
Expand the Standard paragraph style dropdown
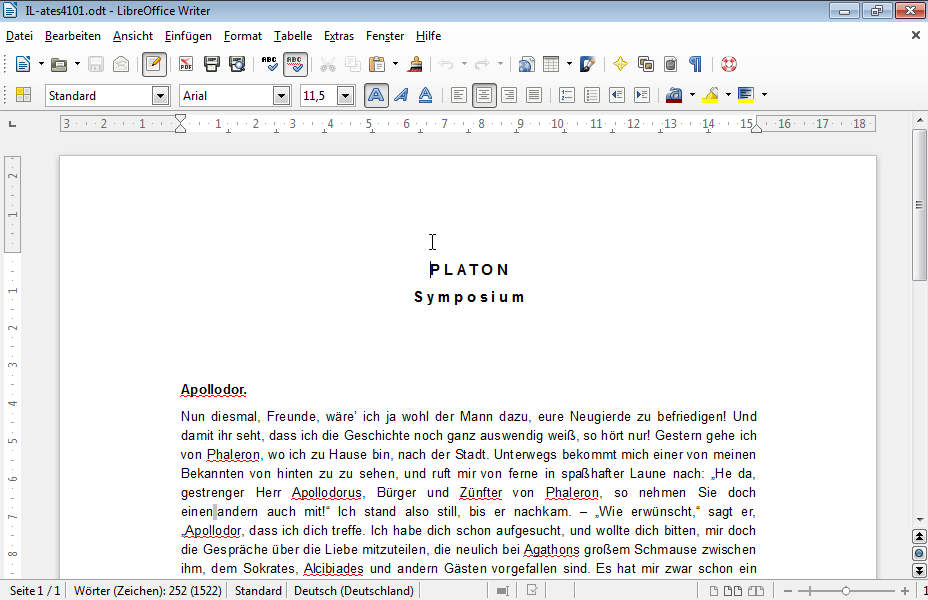click(x=160, y=95)
